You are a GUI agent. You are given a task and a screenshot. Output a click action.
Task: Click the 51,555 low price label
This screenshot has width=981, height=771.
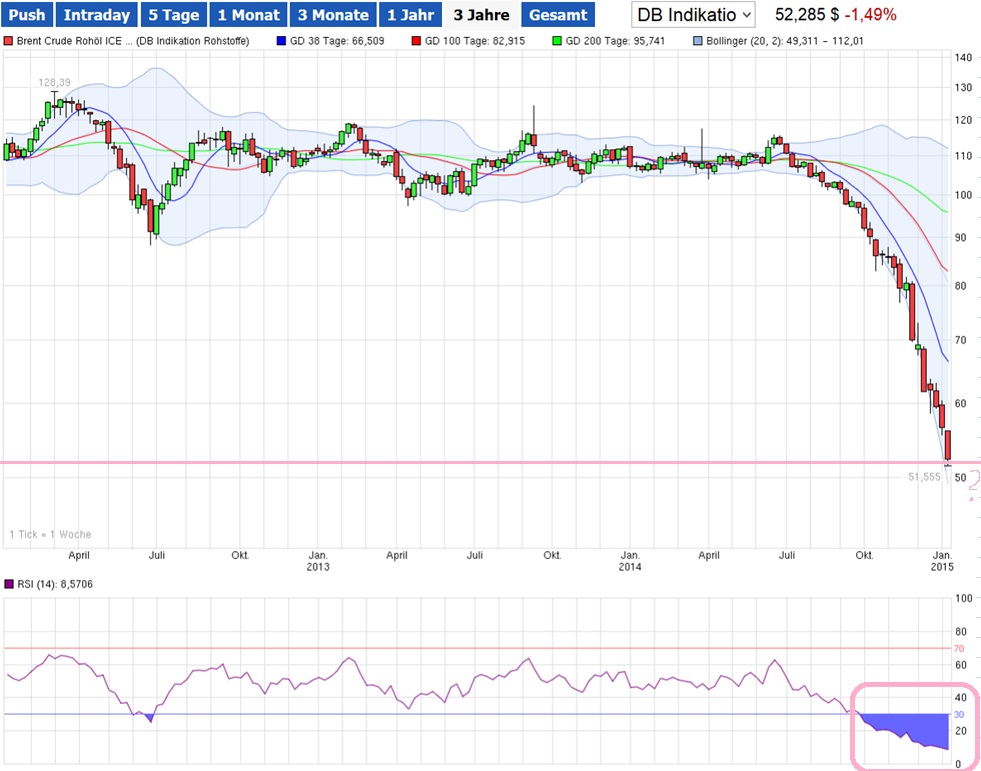(923, 477)
